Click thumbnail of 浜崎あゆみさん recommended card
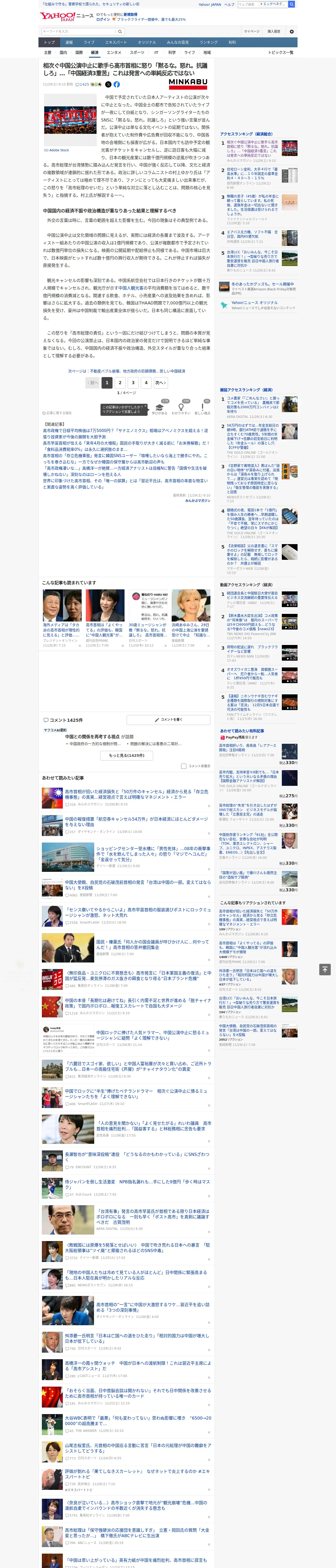The height and width of the screenshot is (1568, 336). 191,605
